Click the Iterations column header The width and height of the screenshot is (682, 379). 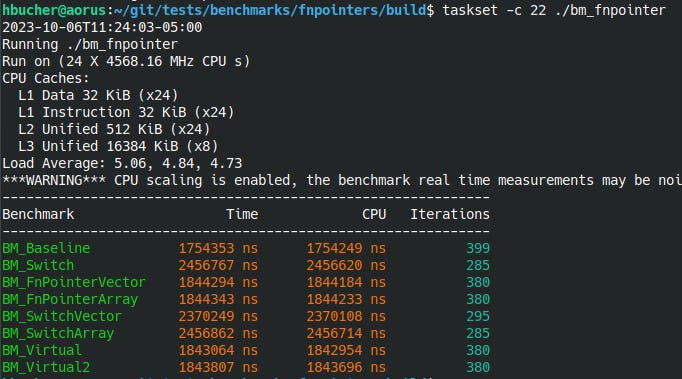450,214
